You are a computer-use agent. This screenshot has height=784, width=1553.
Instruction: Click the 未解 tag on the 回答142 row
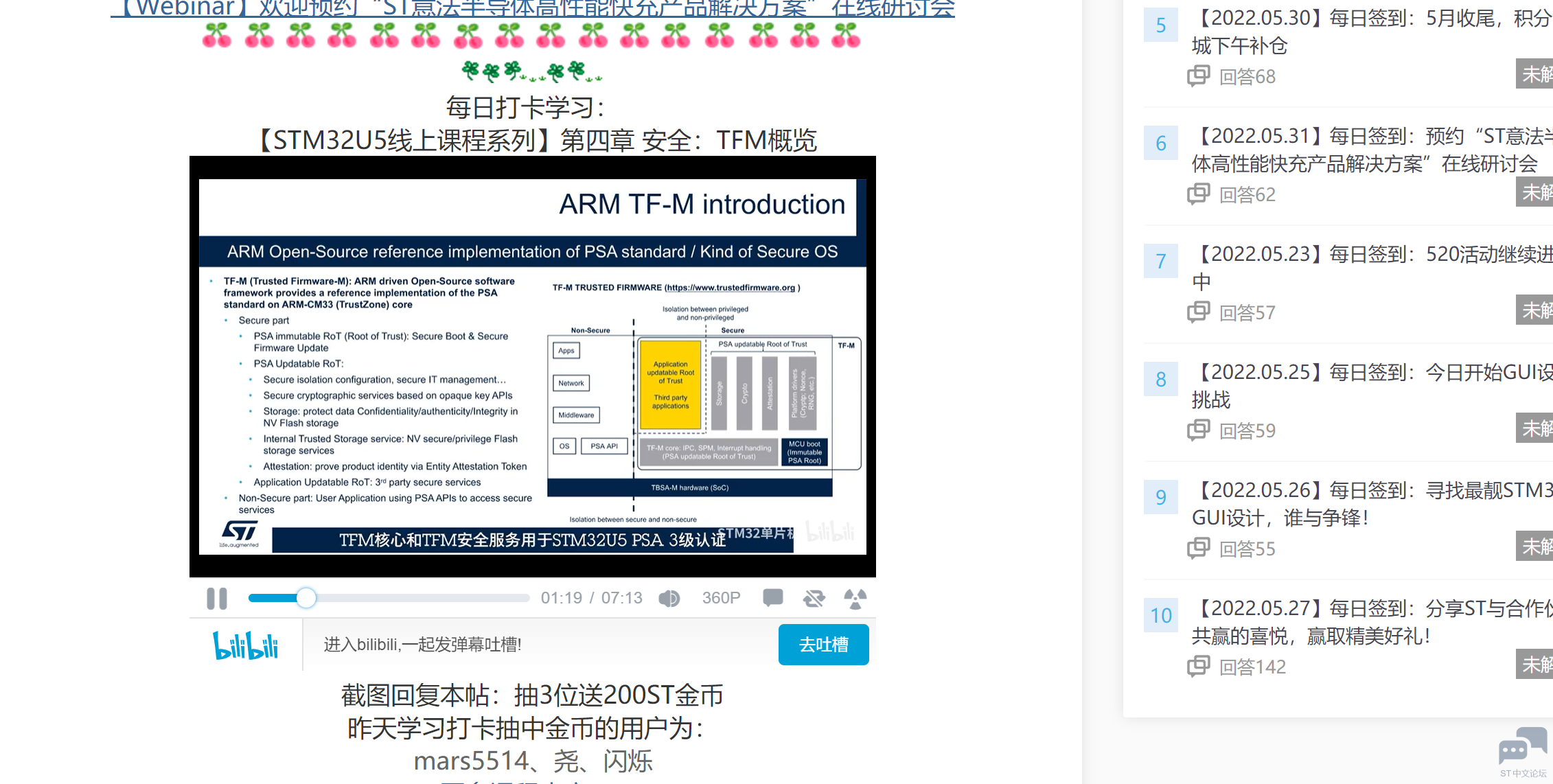(1534, 664)
